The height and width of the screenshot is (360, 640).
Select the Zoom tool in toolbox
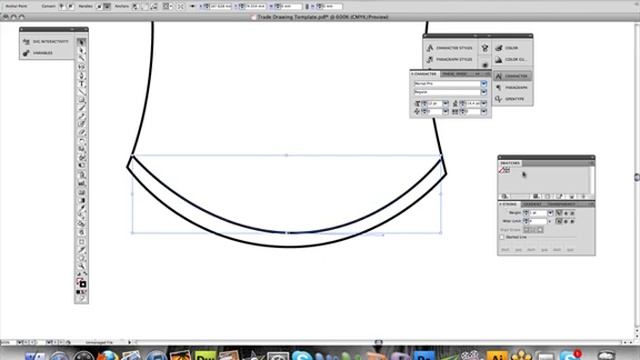(82, 266)
